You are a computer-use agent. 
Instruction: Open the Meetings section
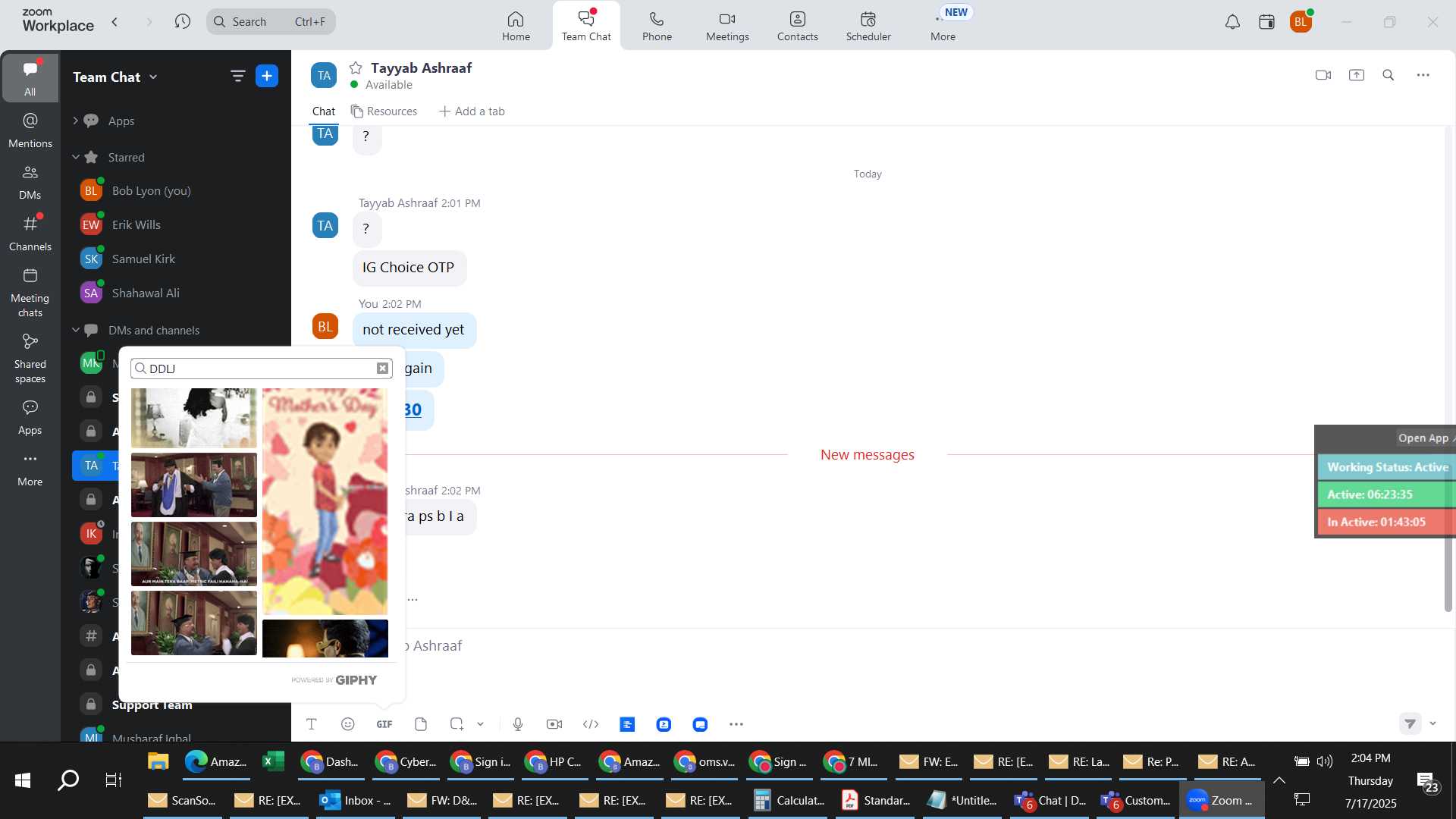click(727, 26)
